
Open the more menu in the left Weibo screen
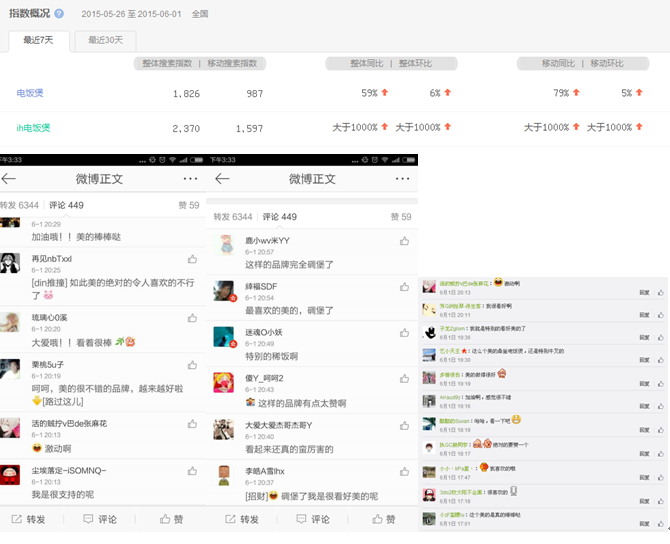coord(190,179)
